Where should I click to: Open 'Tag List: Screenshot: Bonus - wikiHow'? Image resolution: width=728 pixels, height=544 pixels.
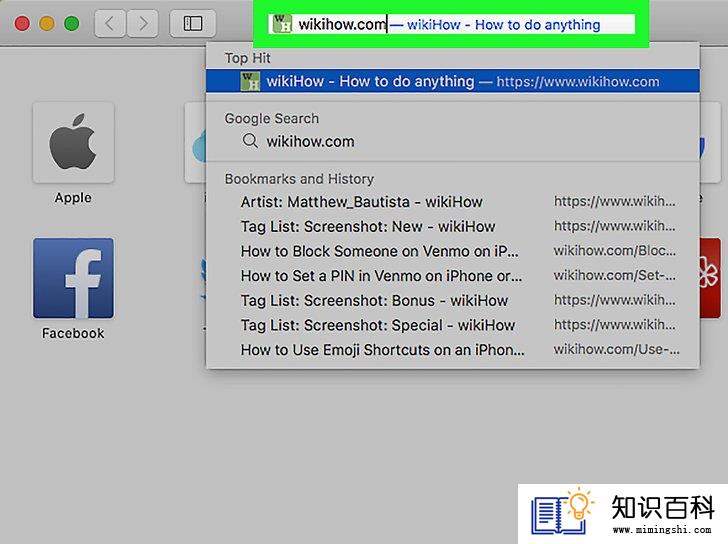[x=453, y=300]
